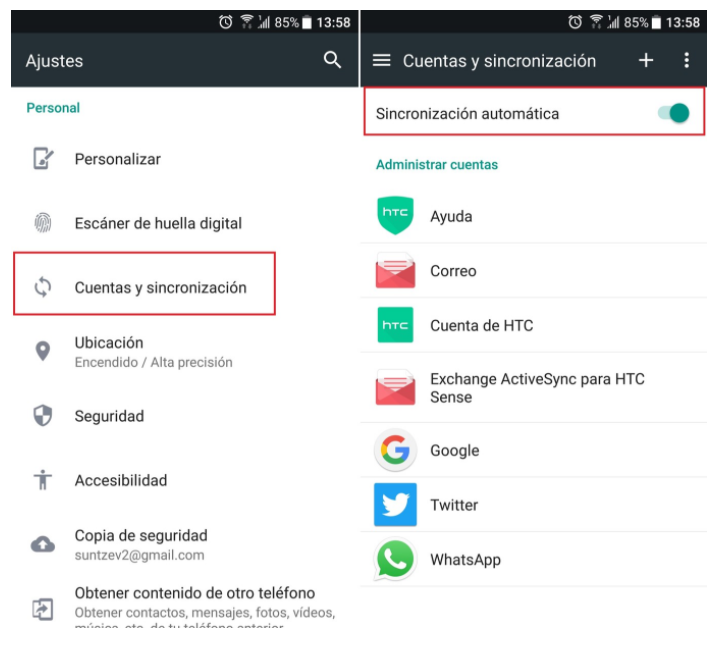Tap the HTC Ayuda shield icon

pyautogui.click(x=395, y=215)
